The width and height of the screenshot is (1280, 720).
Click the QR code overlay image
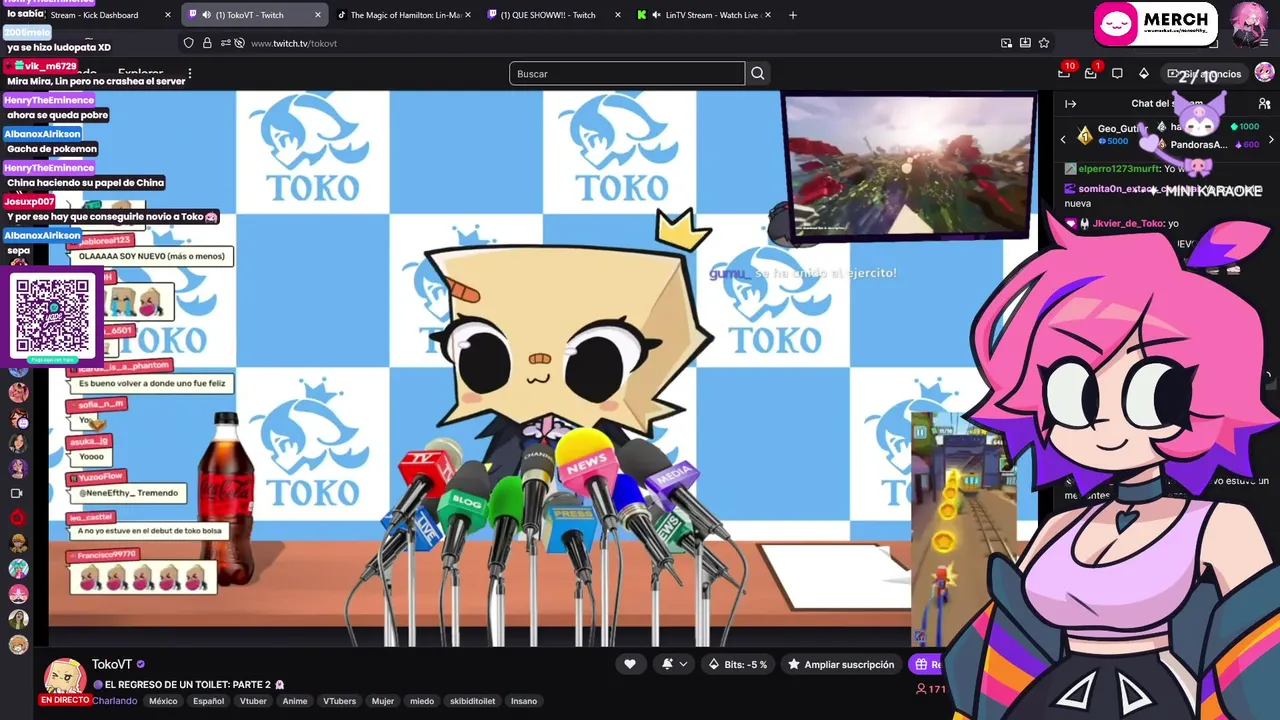(52, 316)
